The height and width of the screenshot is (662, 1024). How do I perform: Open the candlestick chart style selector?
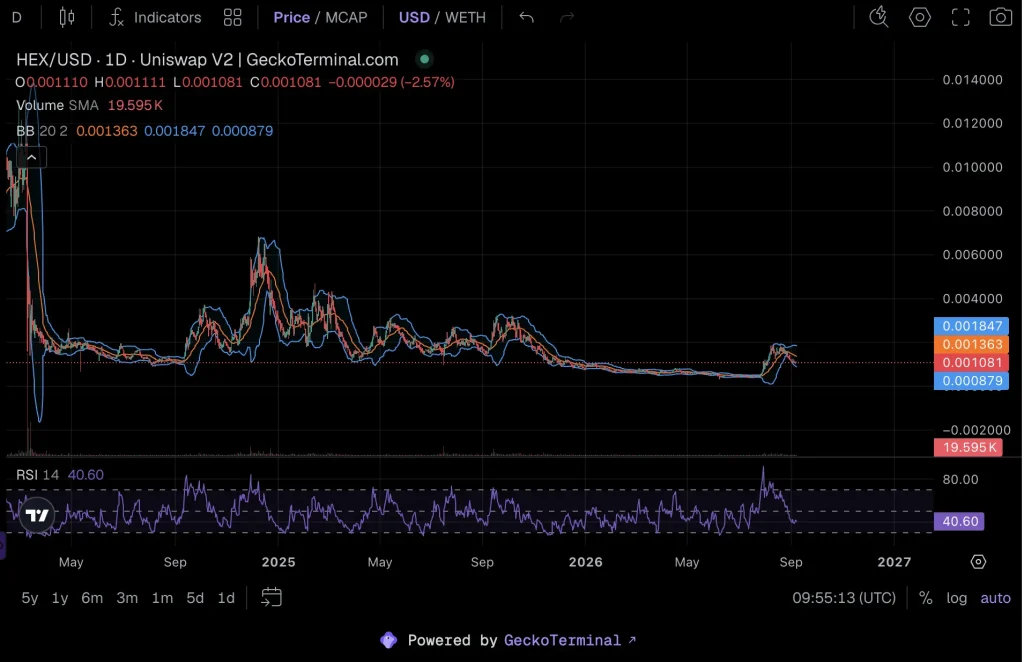67,18
